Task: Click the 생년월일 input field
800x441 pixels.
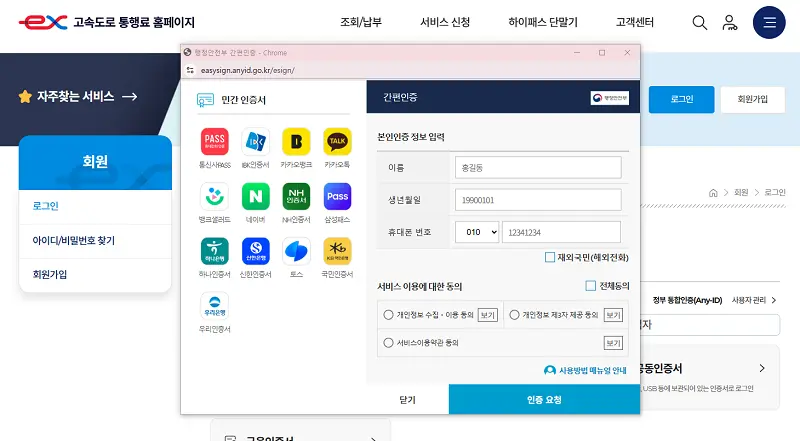Action: (x=538, y=200)
